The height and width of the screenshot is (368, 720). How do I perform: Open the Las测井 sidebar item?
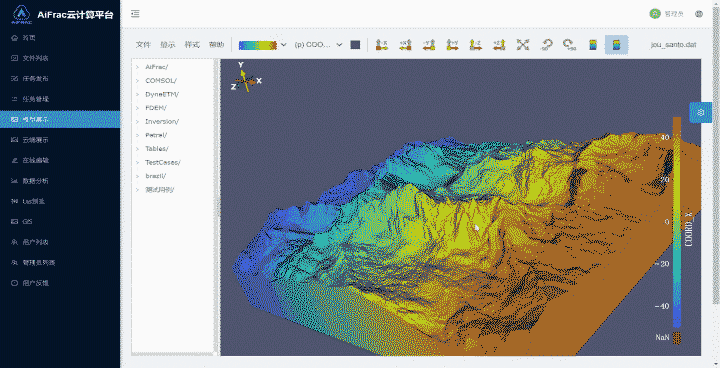pos(60,201)
